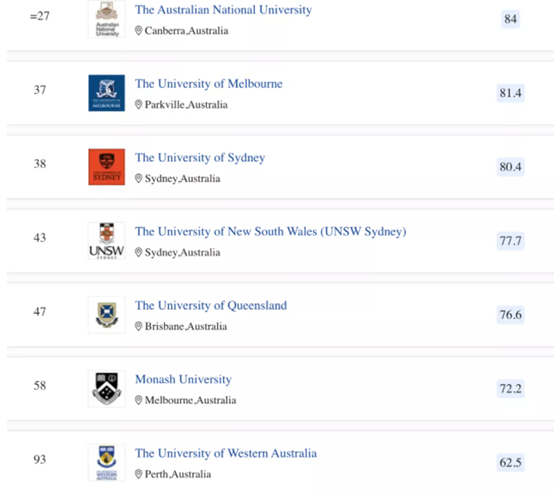Viewport: 554px width, 492px height.
Task: Click the Monash University shield logo
Action: coord(107,389)
